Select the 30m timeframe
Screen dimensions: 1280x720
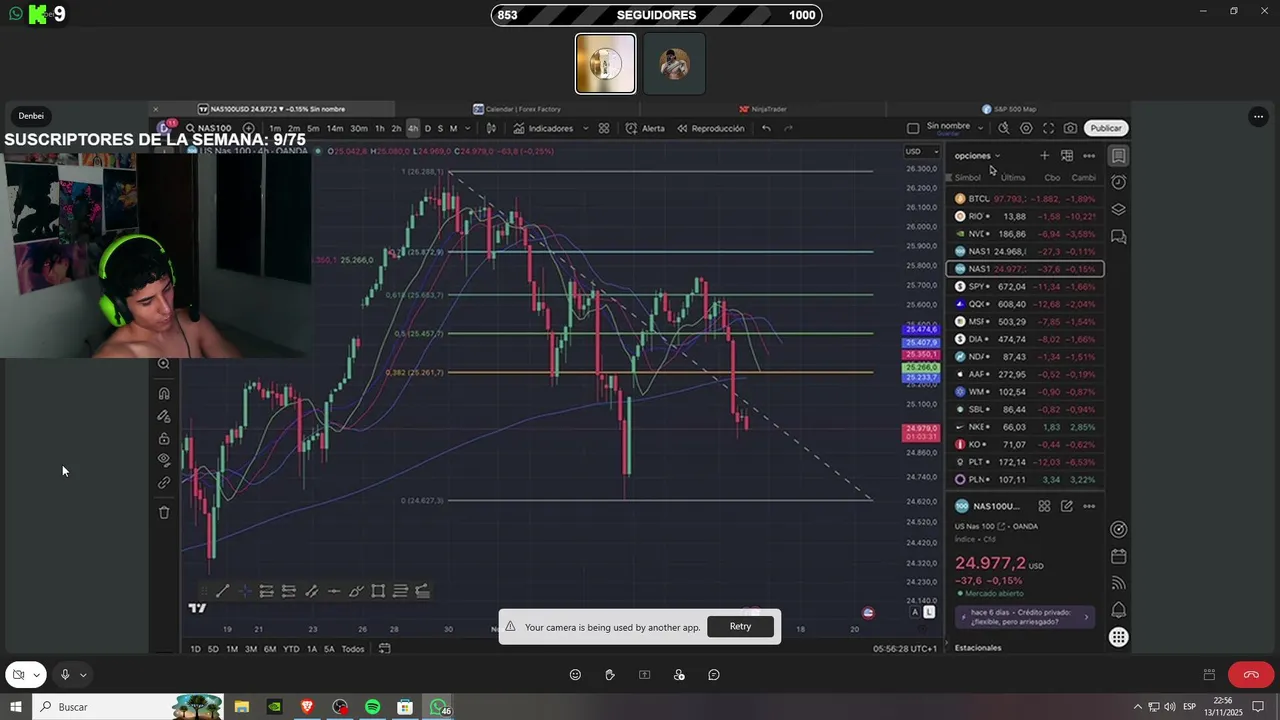click(358, 128)
